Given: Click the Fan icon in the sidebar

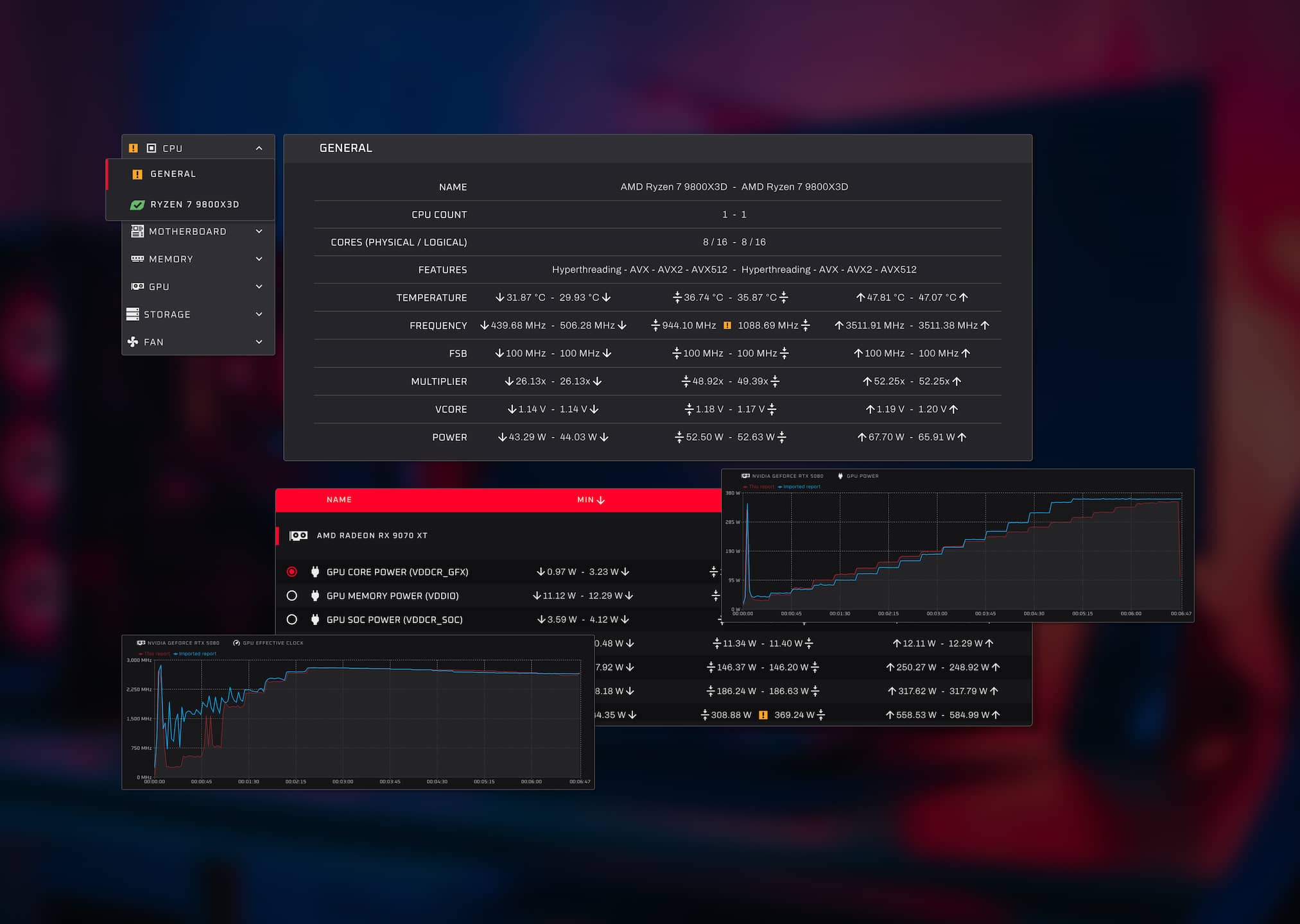Looking at the screenshot, I should point(132,342).
